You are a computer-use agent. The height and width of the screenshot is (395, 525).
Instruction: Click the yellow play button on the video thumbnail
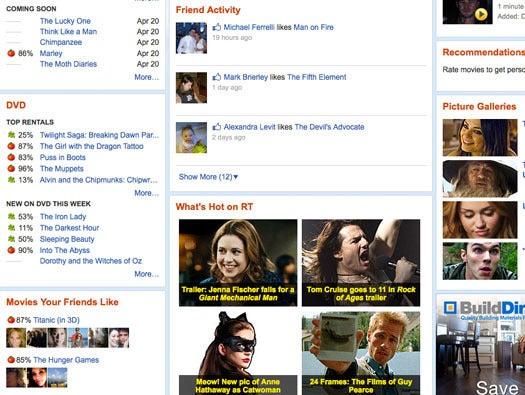click(x=481, y=14)
